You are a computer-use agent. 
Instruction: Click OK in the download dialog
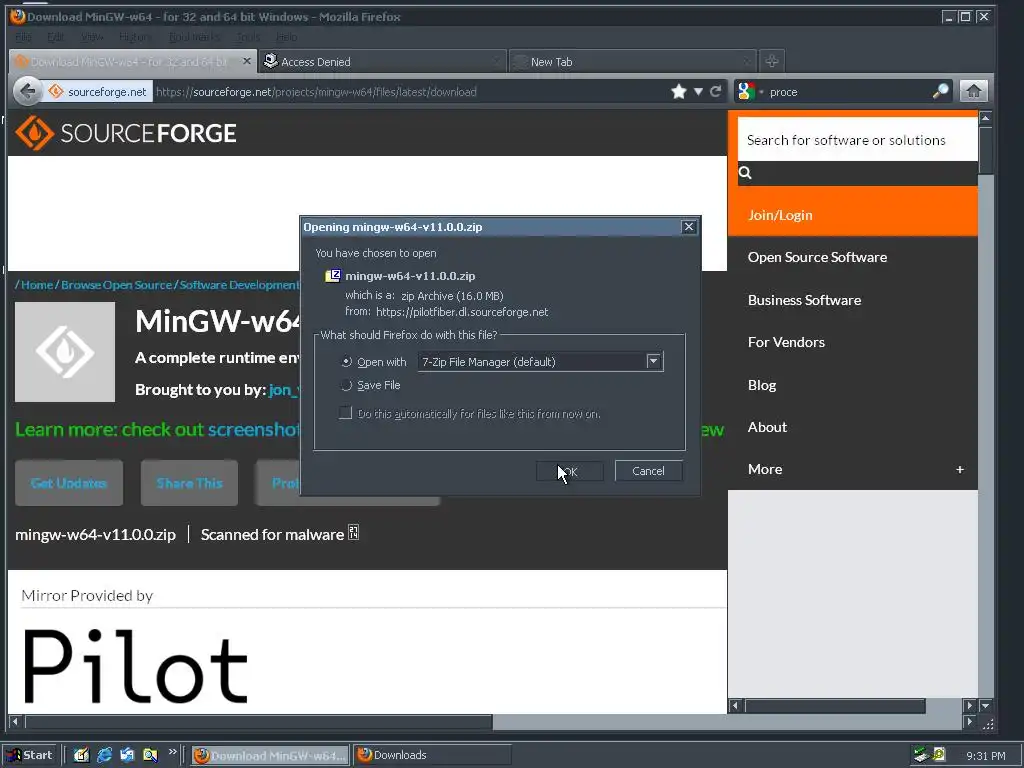[569, 471]
